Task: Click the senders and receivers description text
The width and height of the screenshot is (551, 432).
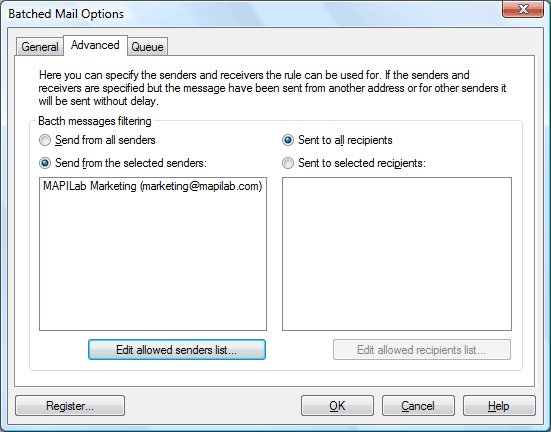Action: 272,88
